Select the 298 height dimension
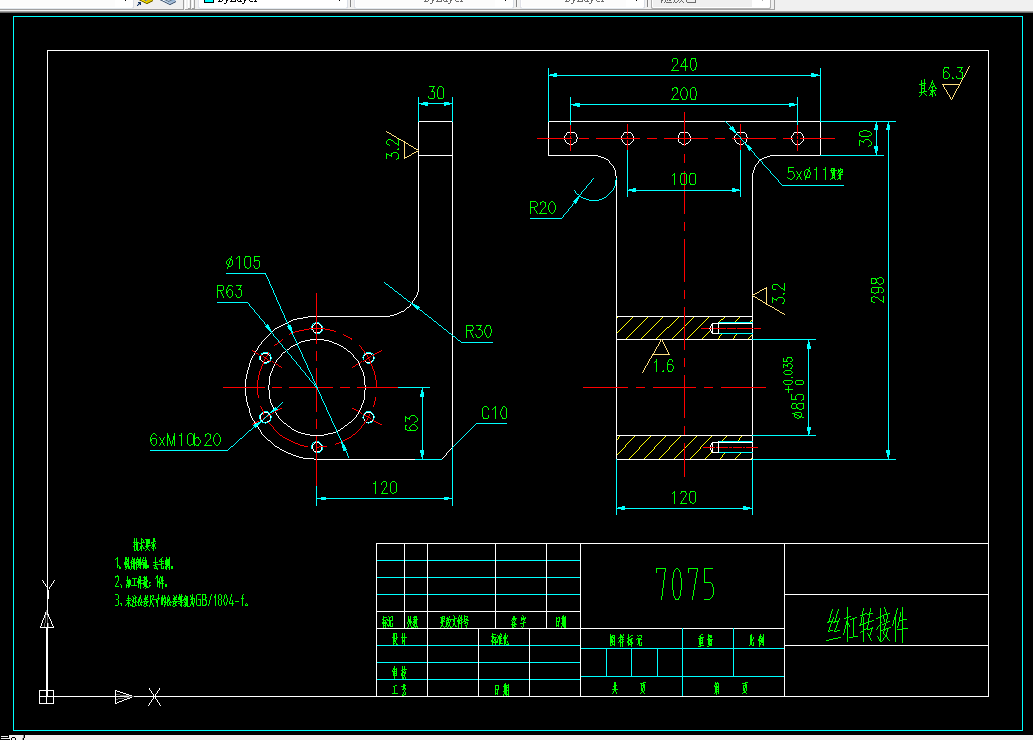 (878, 290)
